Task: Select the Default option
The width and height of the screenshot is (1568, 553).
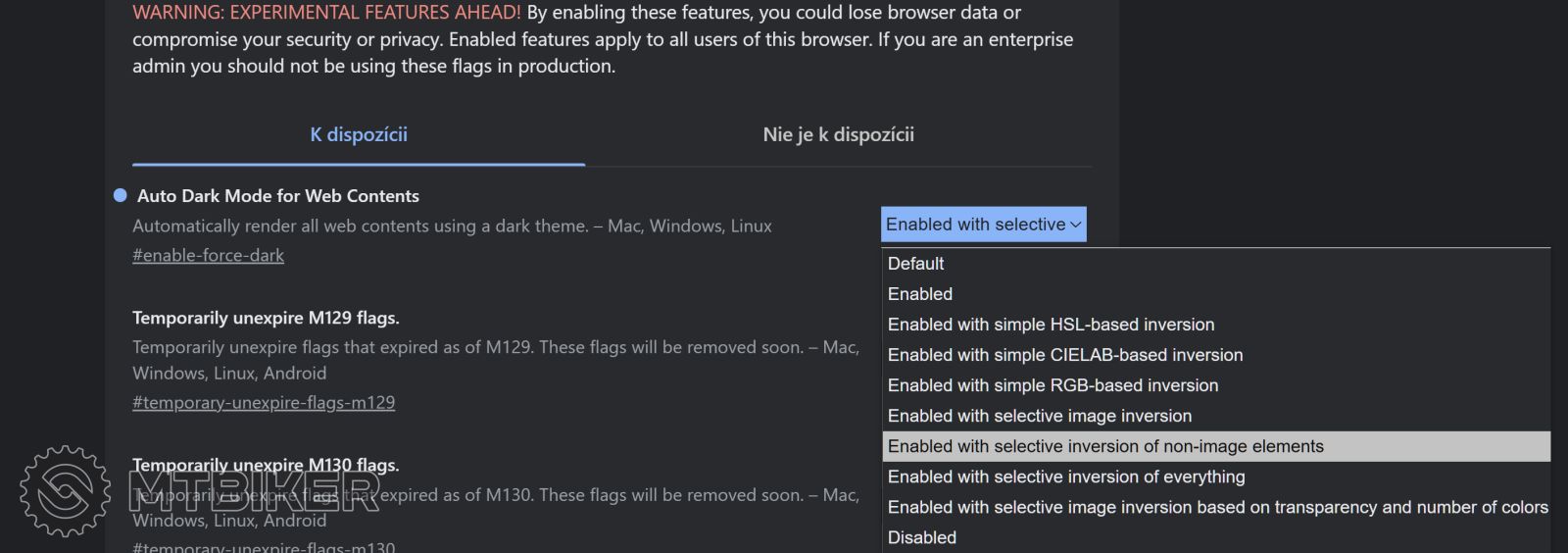Action: (915, 264)
